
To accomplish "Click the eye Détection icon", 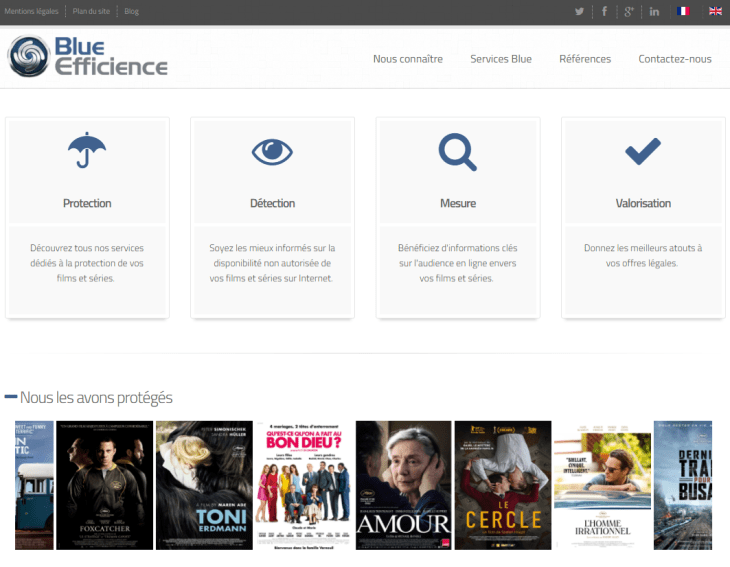I will pyautogui.click(x=272, y=151).
